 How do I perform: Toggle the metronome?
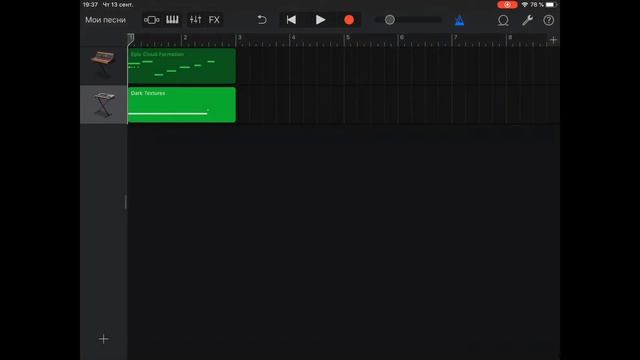pos(460,20)
